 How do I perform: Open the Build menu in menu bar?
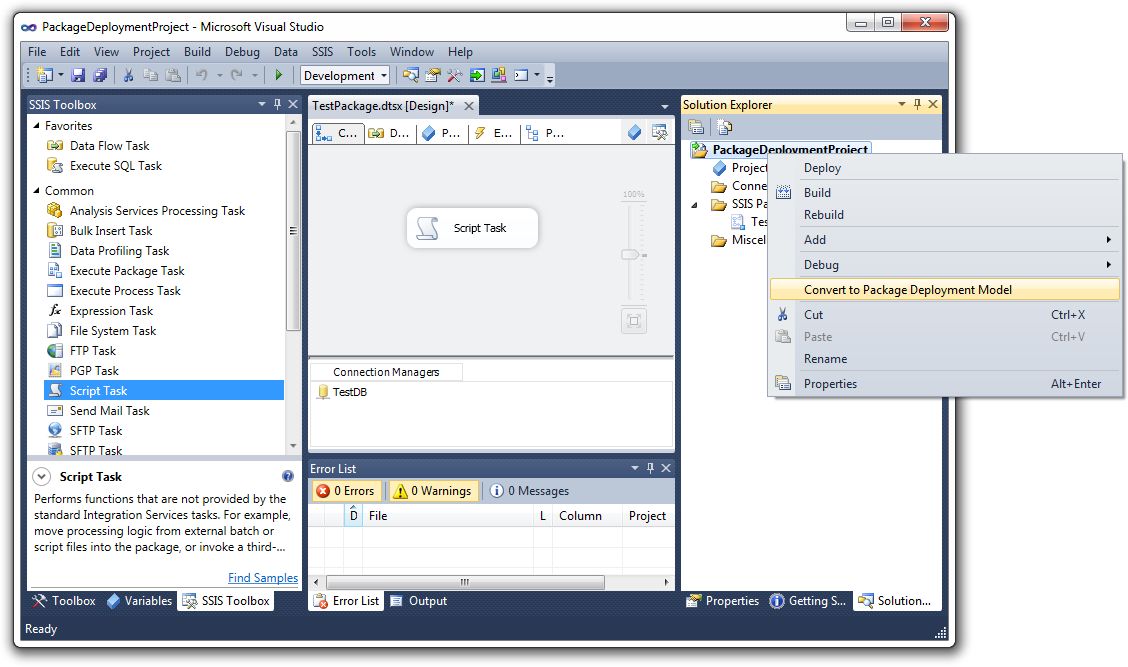point(197,52)
